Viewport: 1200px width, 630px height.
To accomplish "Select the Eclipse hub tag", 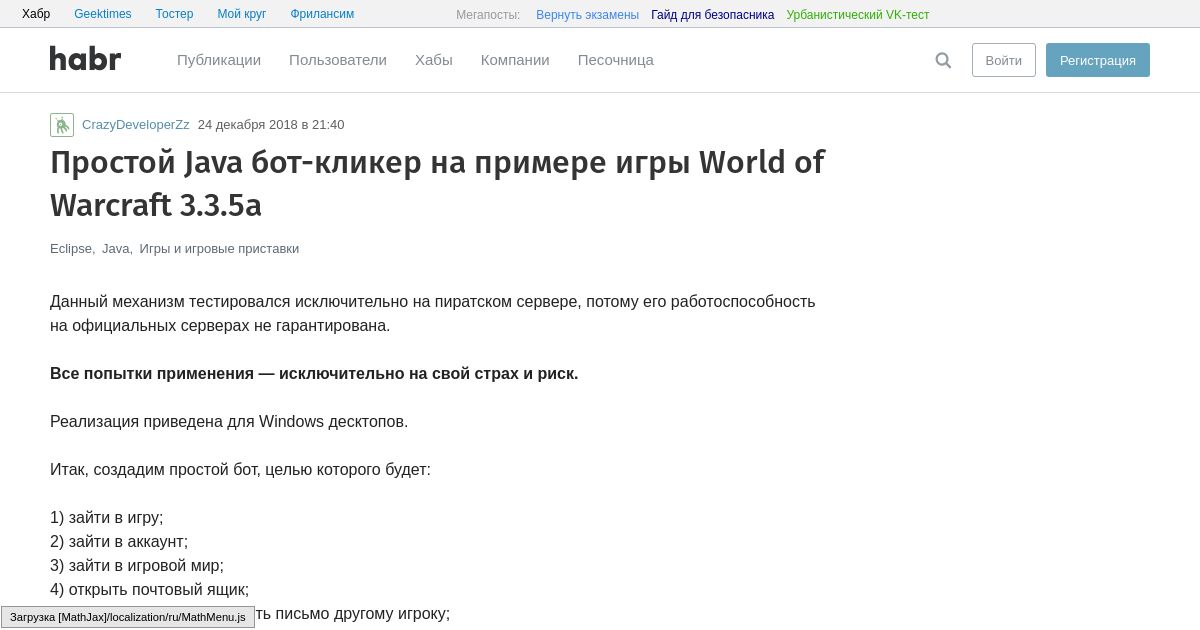I will (71, 249).
